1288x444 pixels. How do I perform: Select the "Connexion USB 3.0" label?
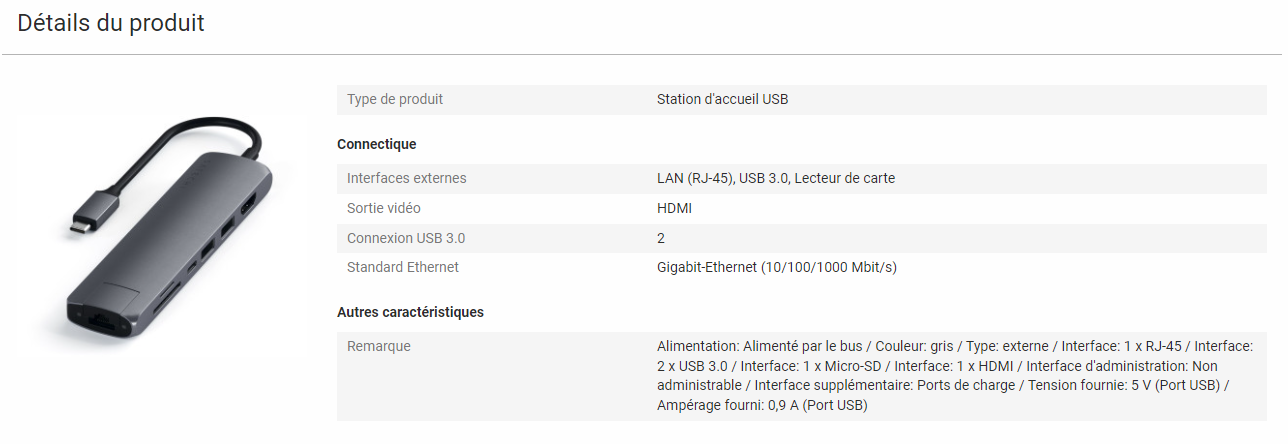pyautogui.click(x=406, y=238)
